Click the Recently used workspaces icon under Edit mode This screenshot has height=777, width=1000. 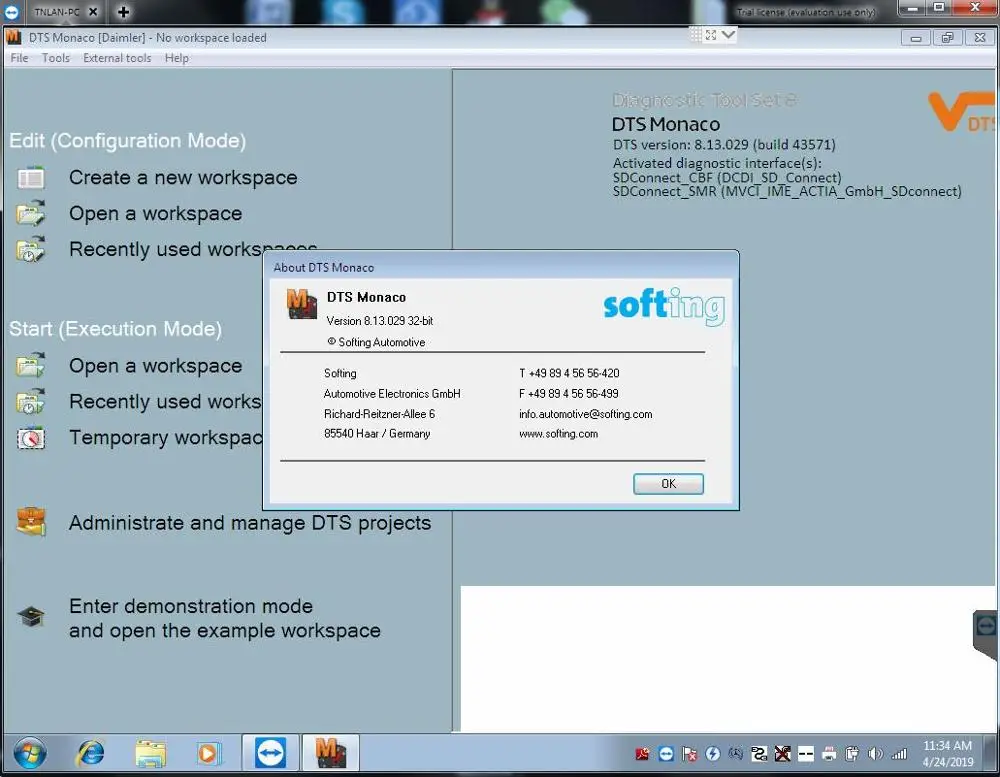pos(31,249)
